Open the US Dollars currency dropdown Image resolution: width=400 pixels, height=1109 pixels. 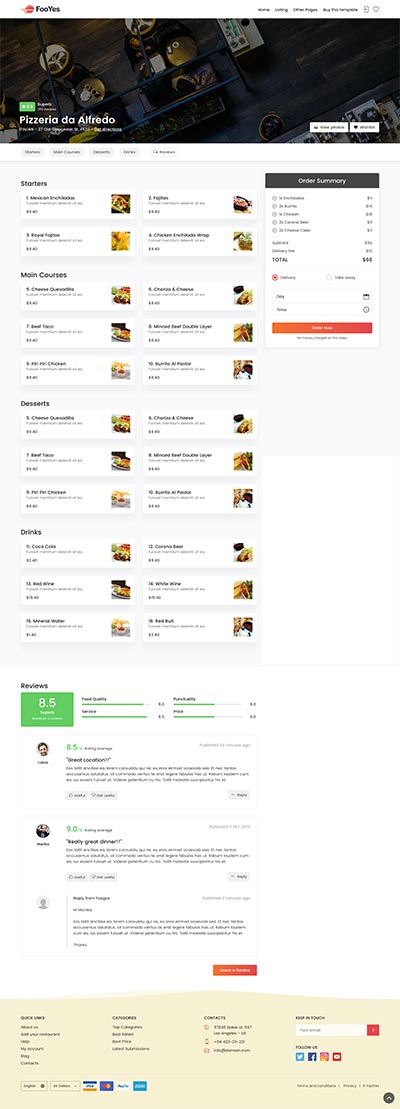click(x=64, y=1086)
